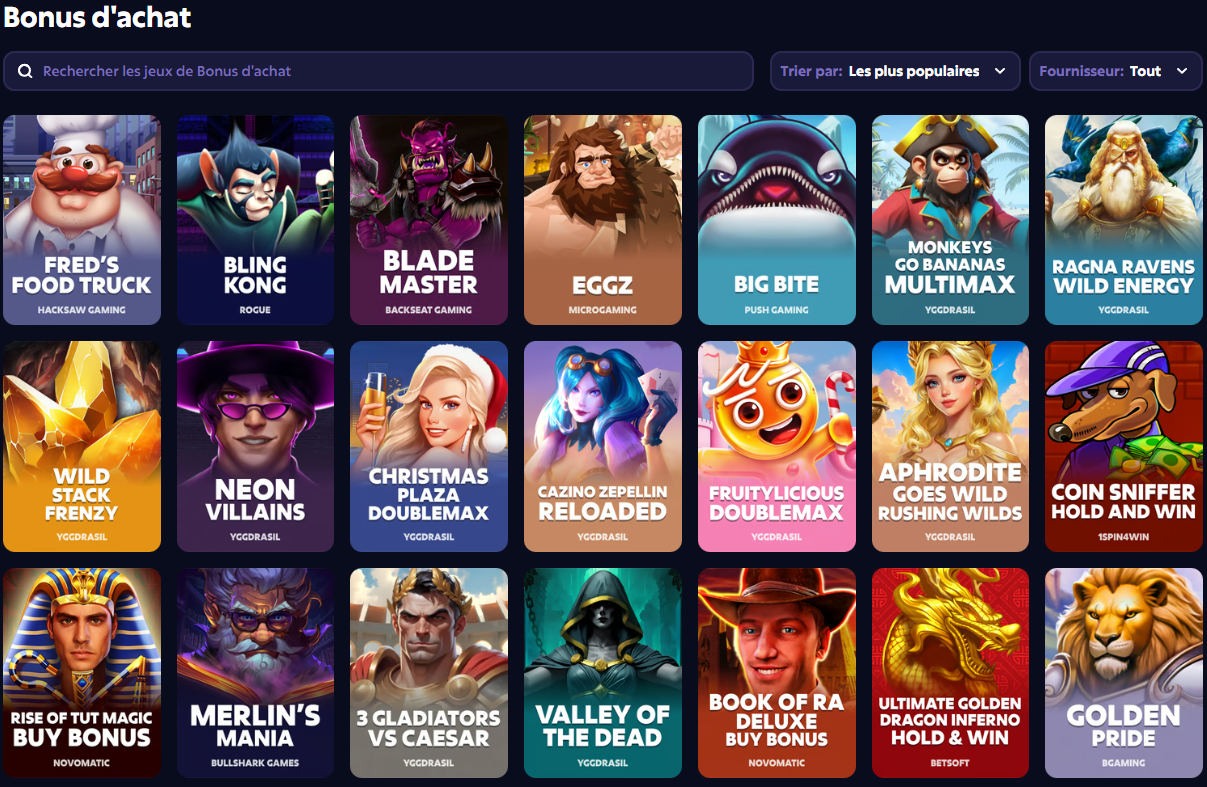Click the chevron next to "Tout"
Screen dimensions: 1207x787
click(x=1182, y=71)
